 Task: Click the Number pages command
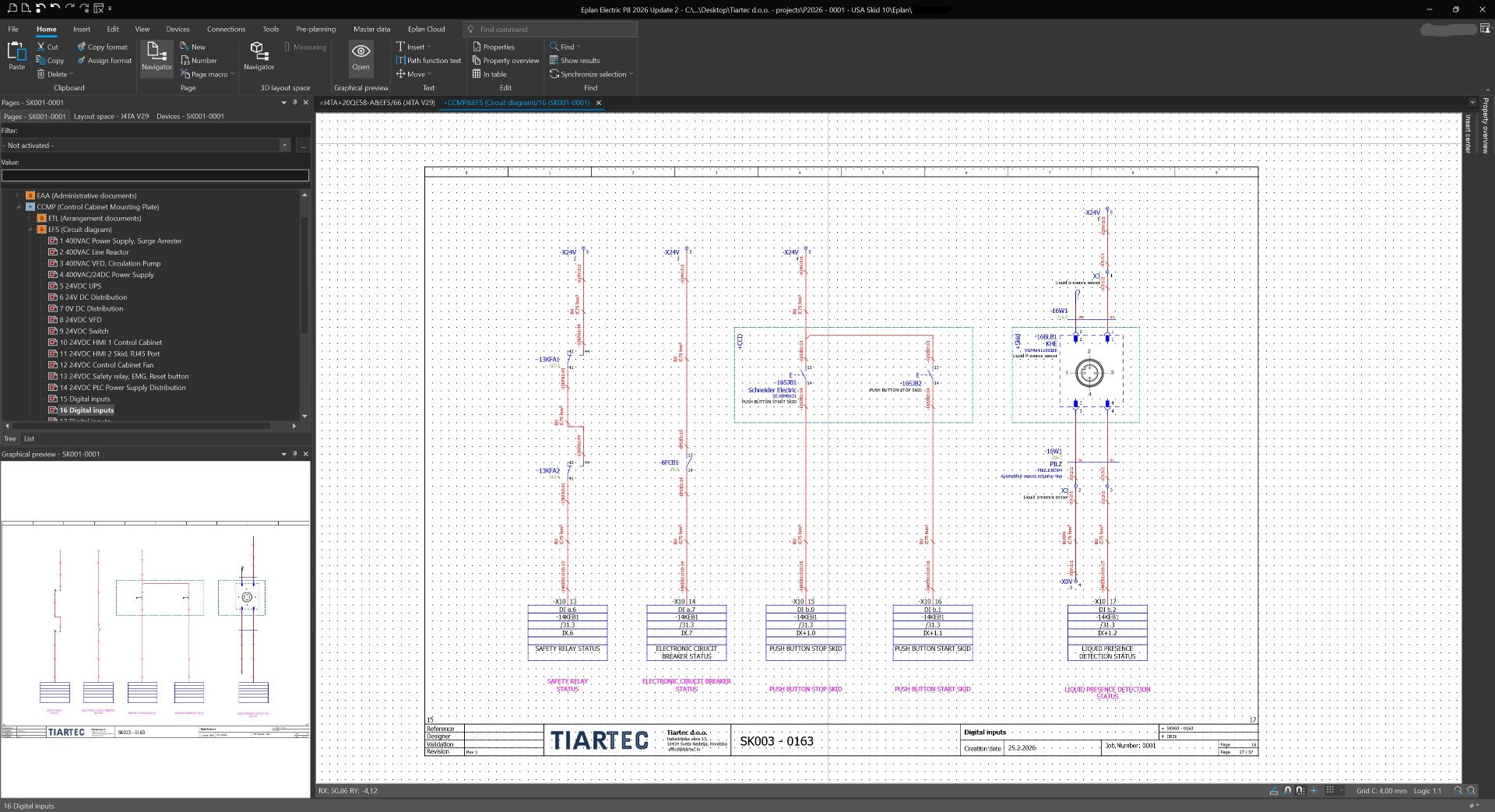199,61
